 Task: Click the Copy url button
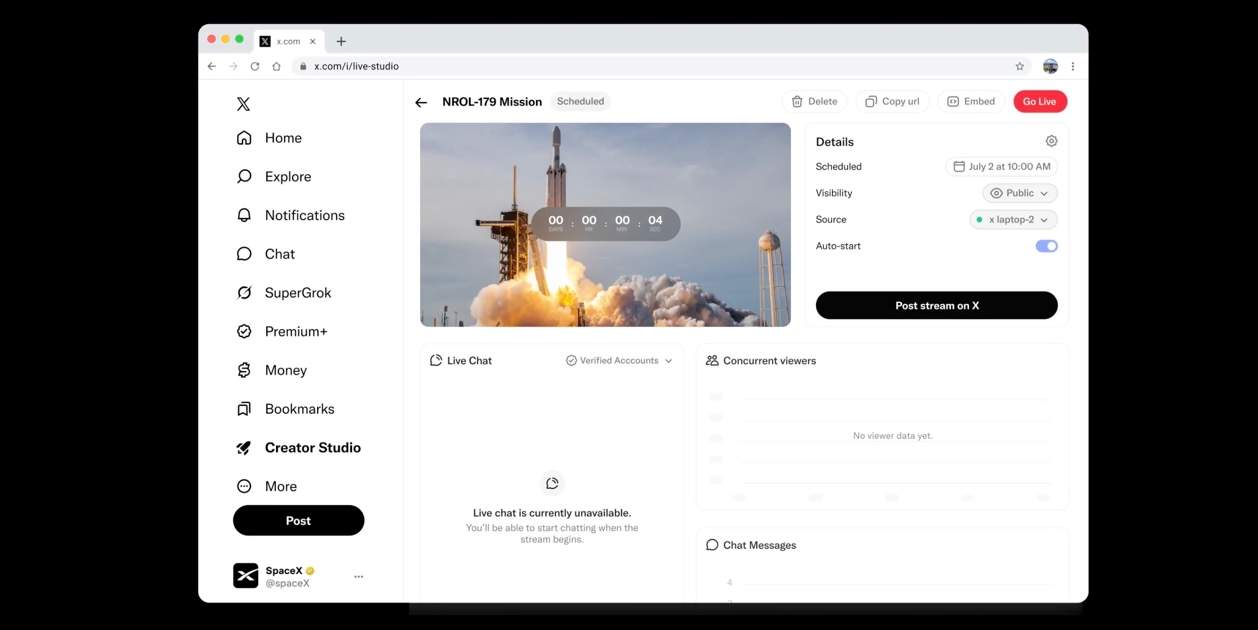coord(892,101)
